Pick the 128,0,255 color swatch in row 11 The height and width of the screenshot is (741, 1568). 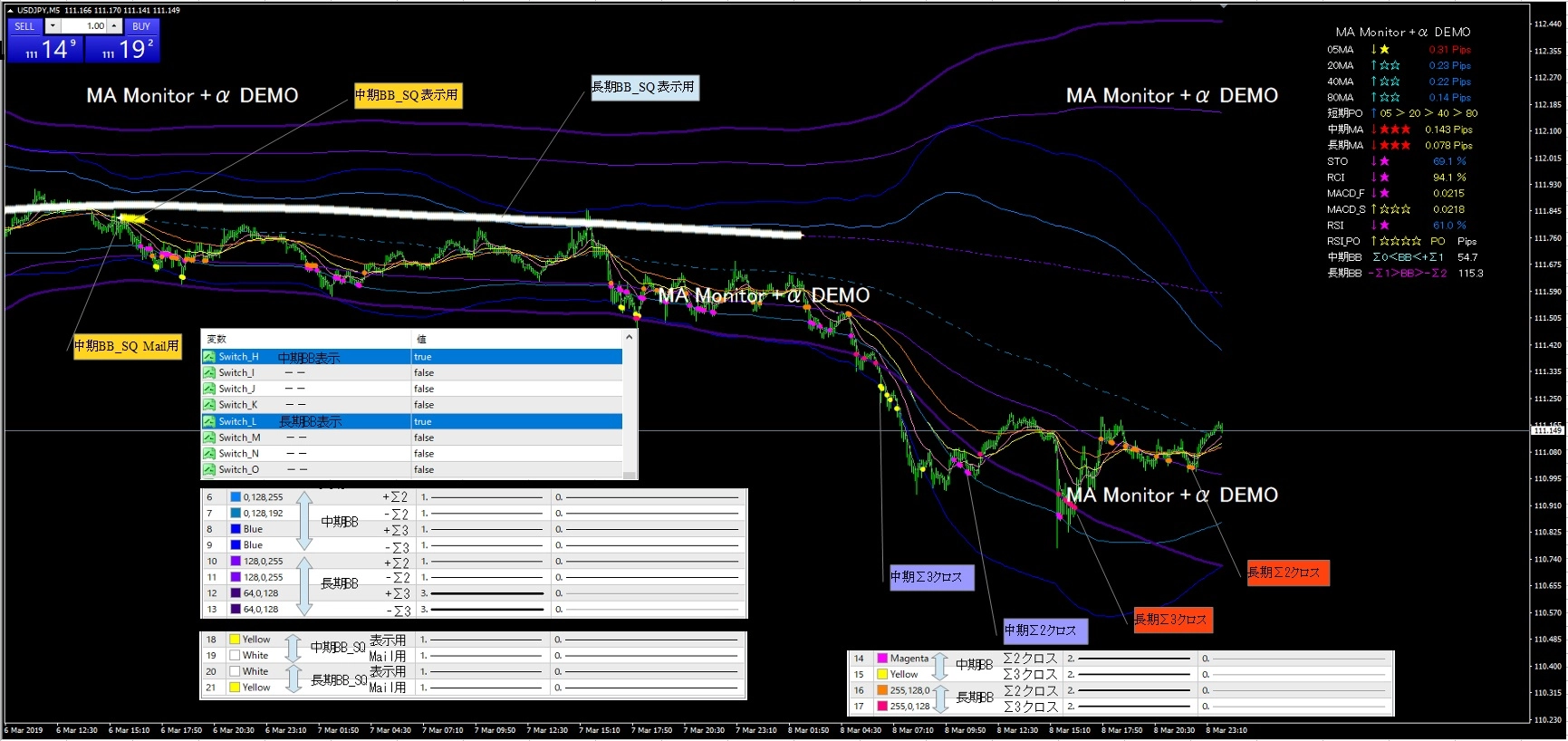coord(236,577)
